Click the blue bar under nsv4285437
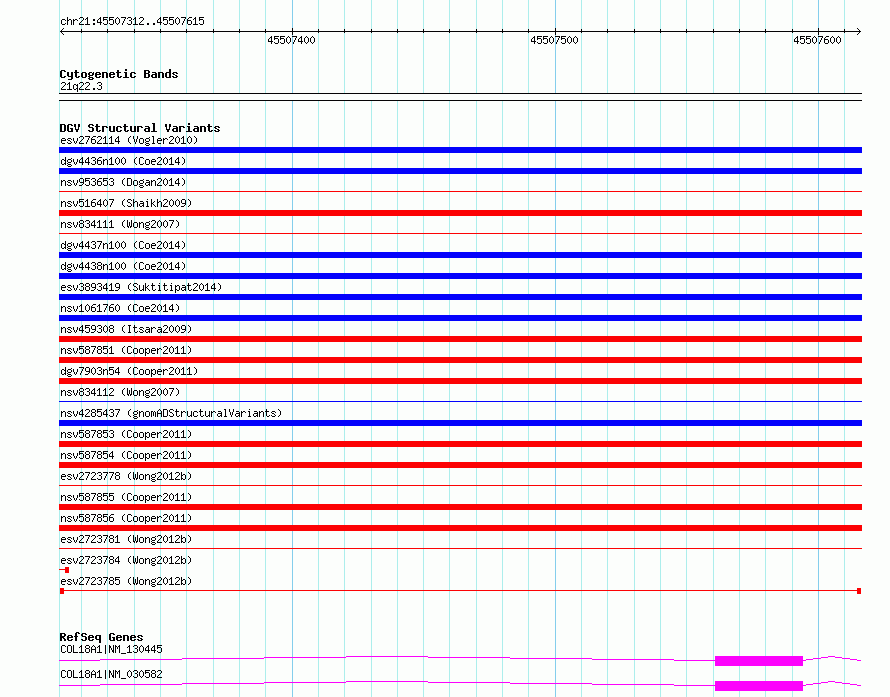Viewport: 890px width, 697px height. (x=460, y=423)
